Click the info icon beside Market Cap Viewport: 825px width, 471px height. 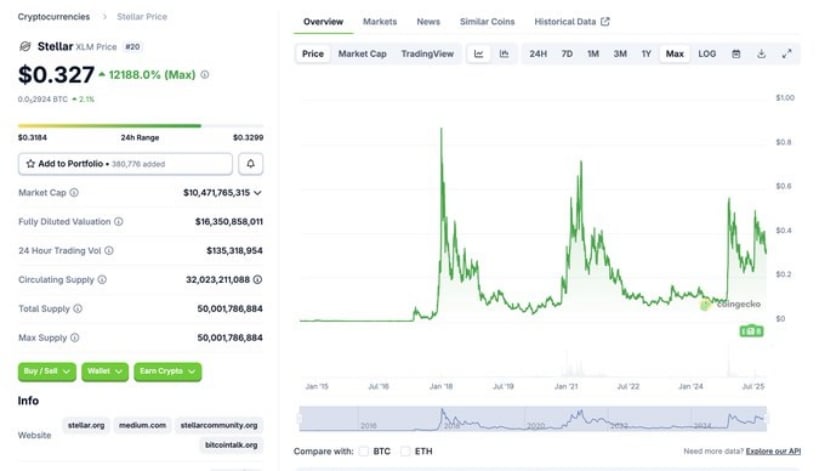(x=74, y=193)
